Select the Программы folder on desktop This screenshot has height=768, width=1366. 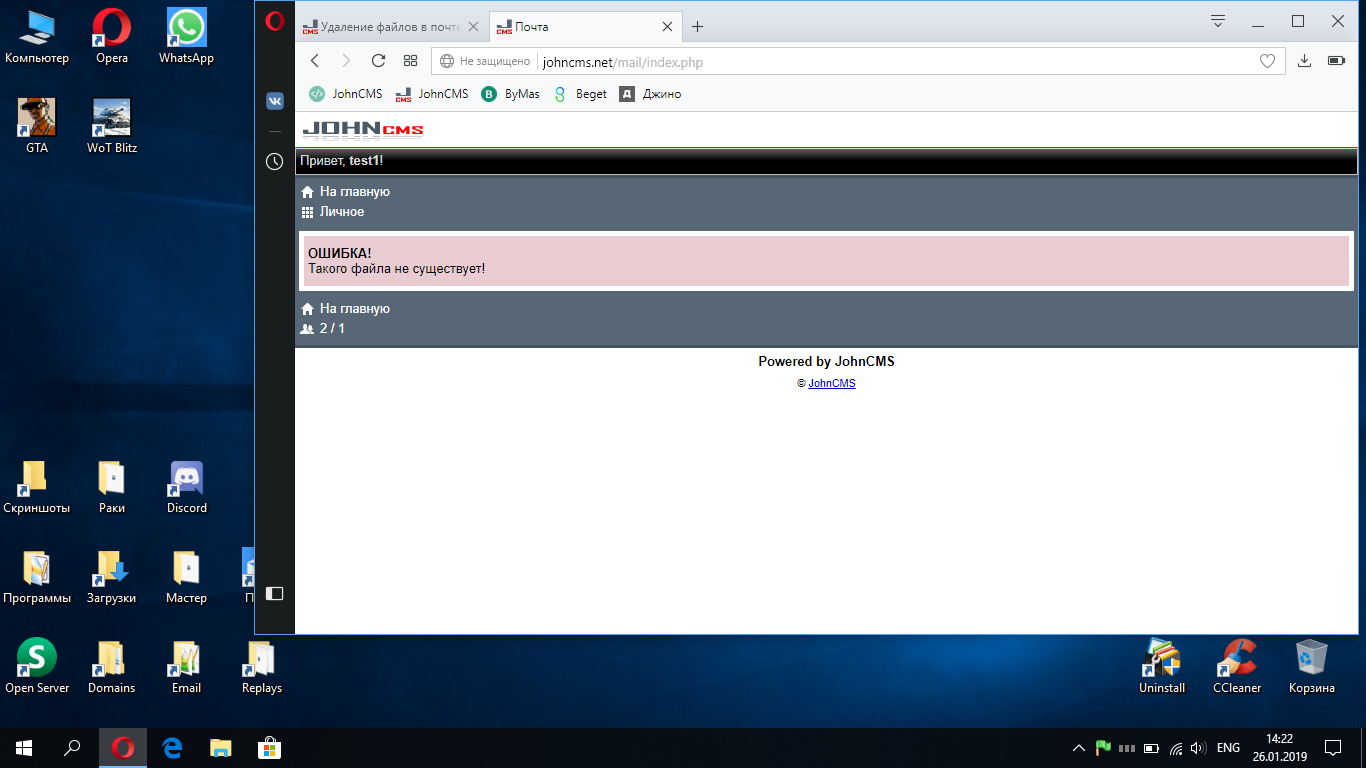tap(37, 577)
